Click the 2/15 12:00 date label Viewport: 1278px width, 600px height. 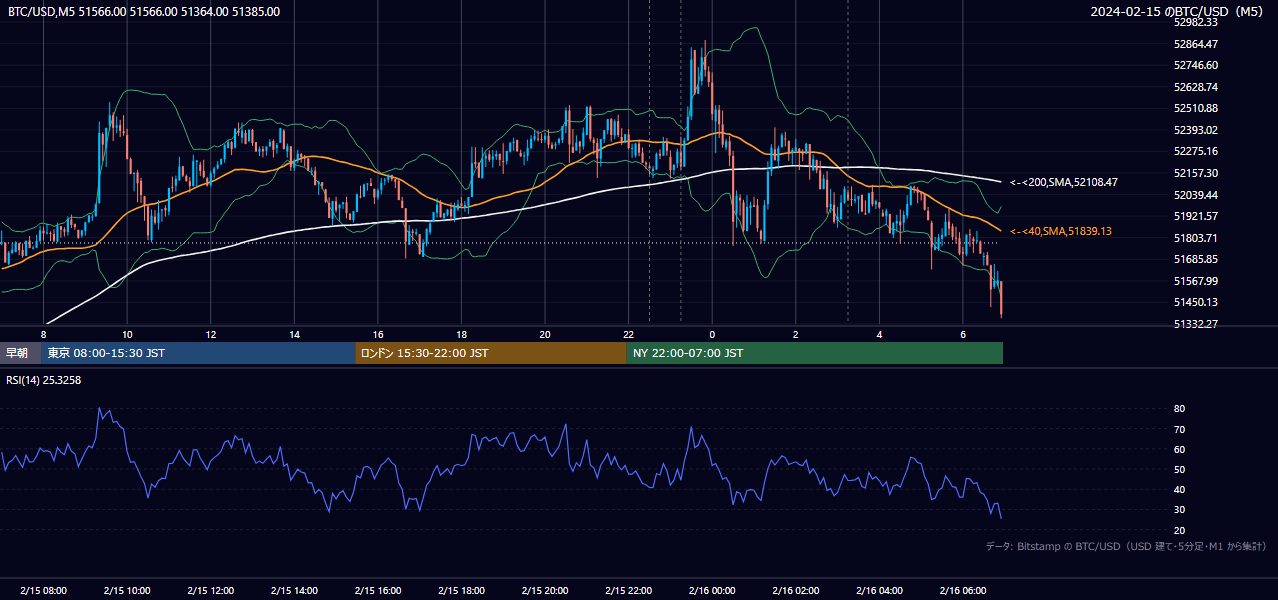click(211, 590)
